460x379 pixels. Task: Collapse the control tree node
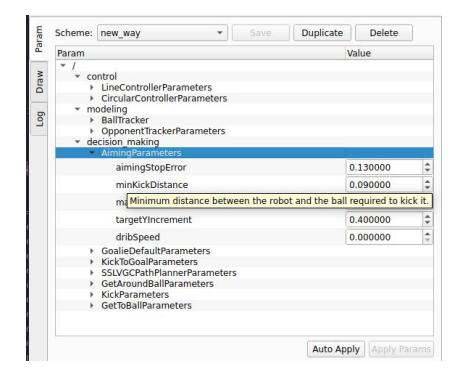[77, 76]
